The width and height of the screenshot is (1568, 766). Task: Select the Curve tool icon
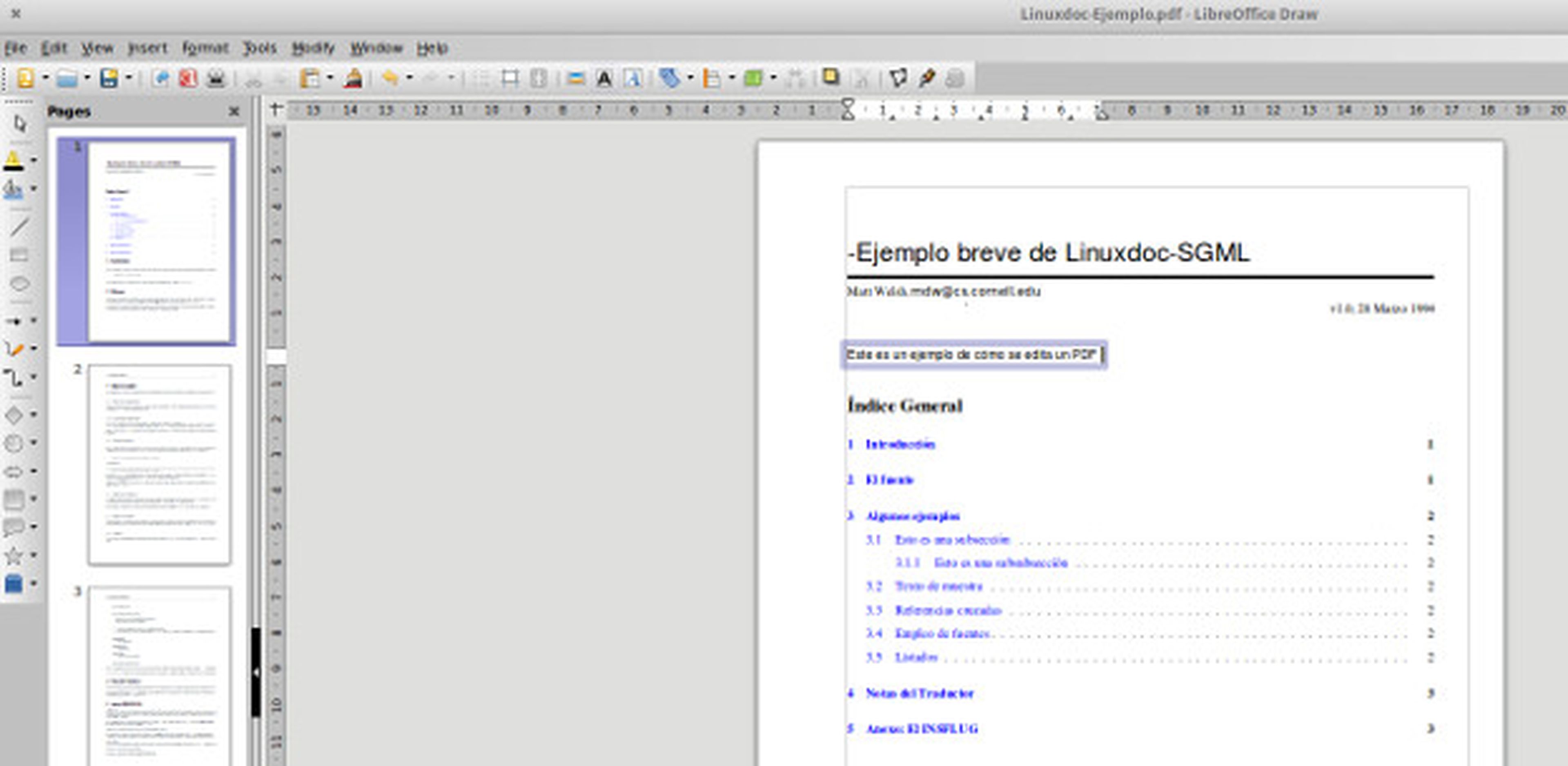point(13,349)
